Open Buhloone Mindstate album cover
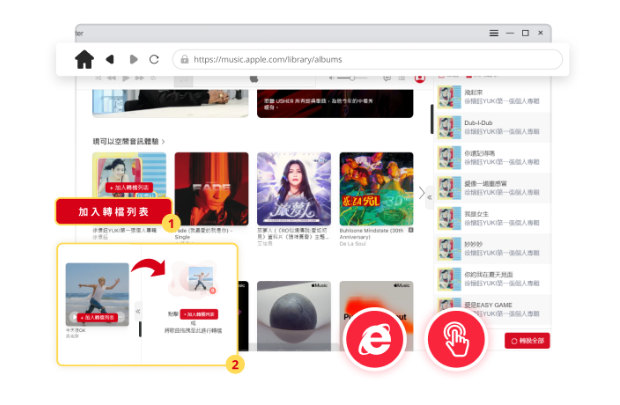Image resolution: width=620 pixels, height=405 pixels. pyautogui.click(x=376, y=189)
